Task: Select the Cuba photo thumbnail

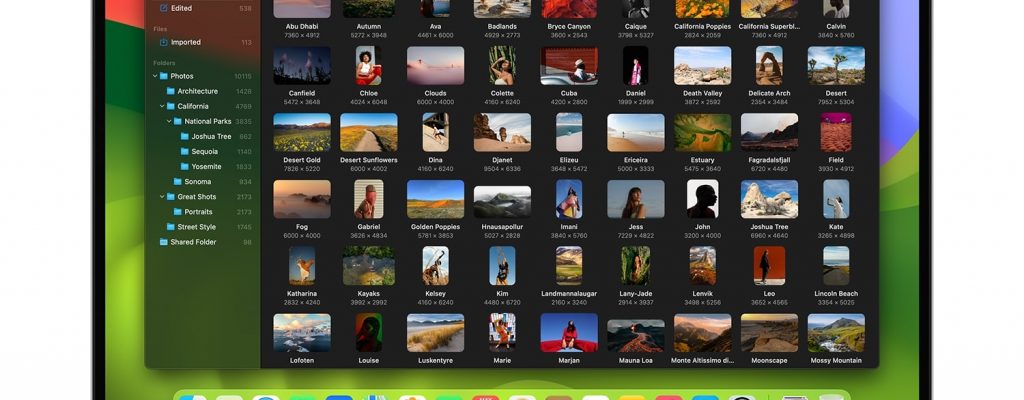Action: click(568, 65)
